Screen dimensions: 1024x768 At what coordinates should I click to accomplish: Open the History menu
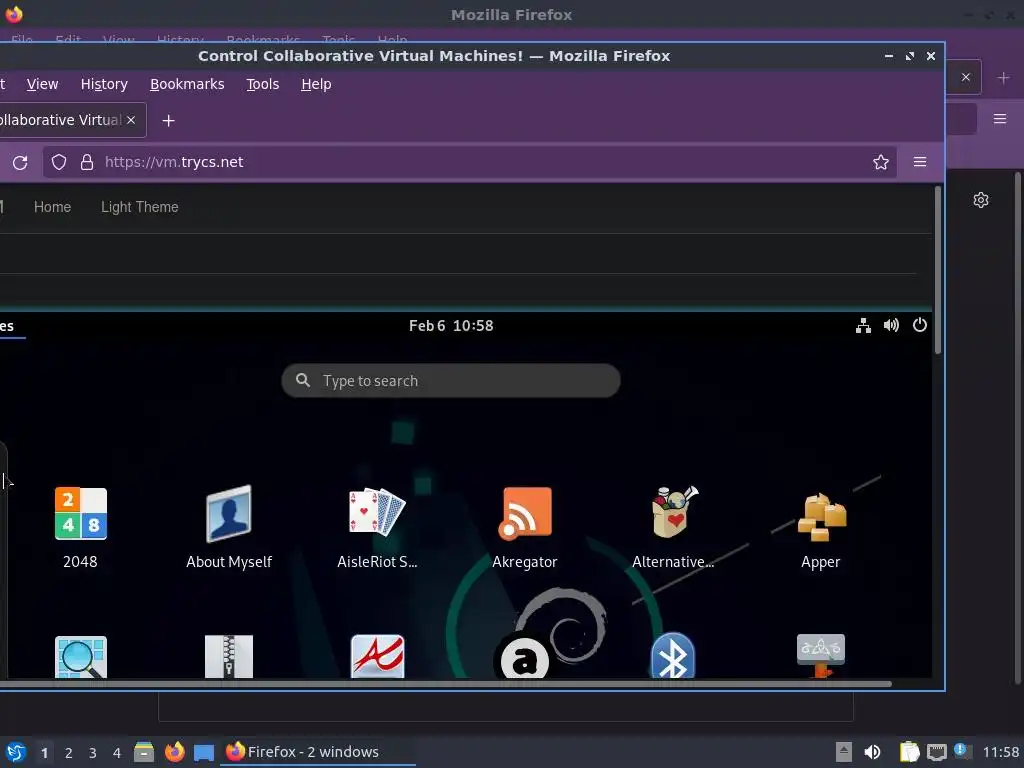tap(104, 84)
